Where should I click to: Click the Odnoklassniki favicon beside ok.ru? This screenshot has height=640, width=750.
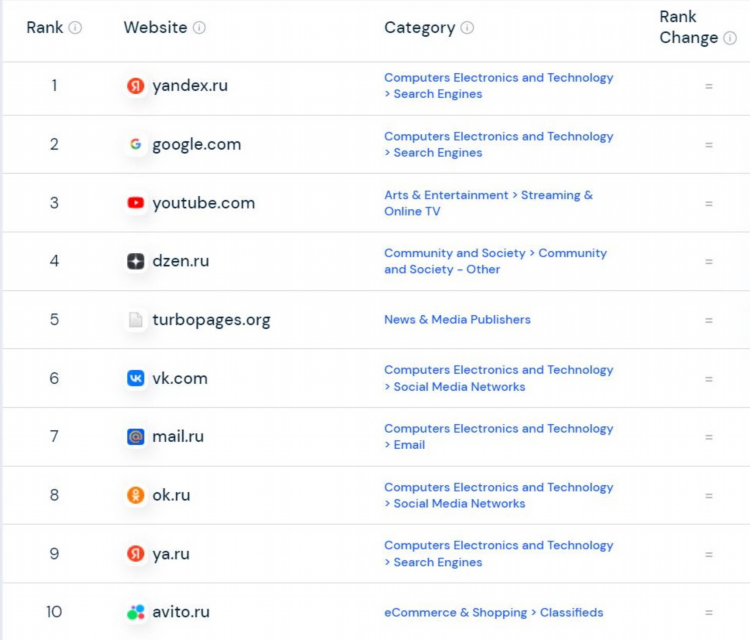(136, 495)
